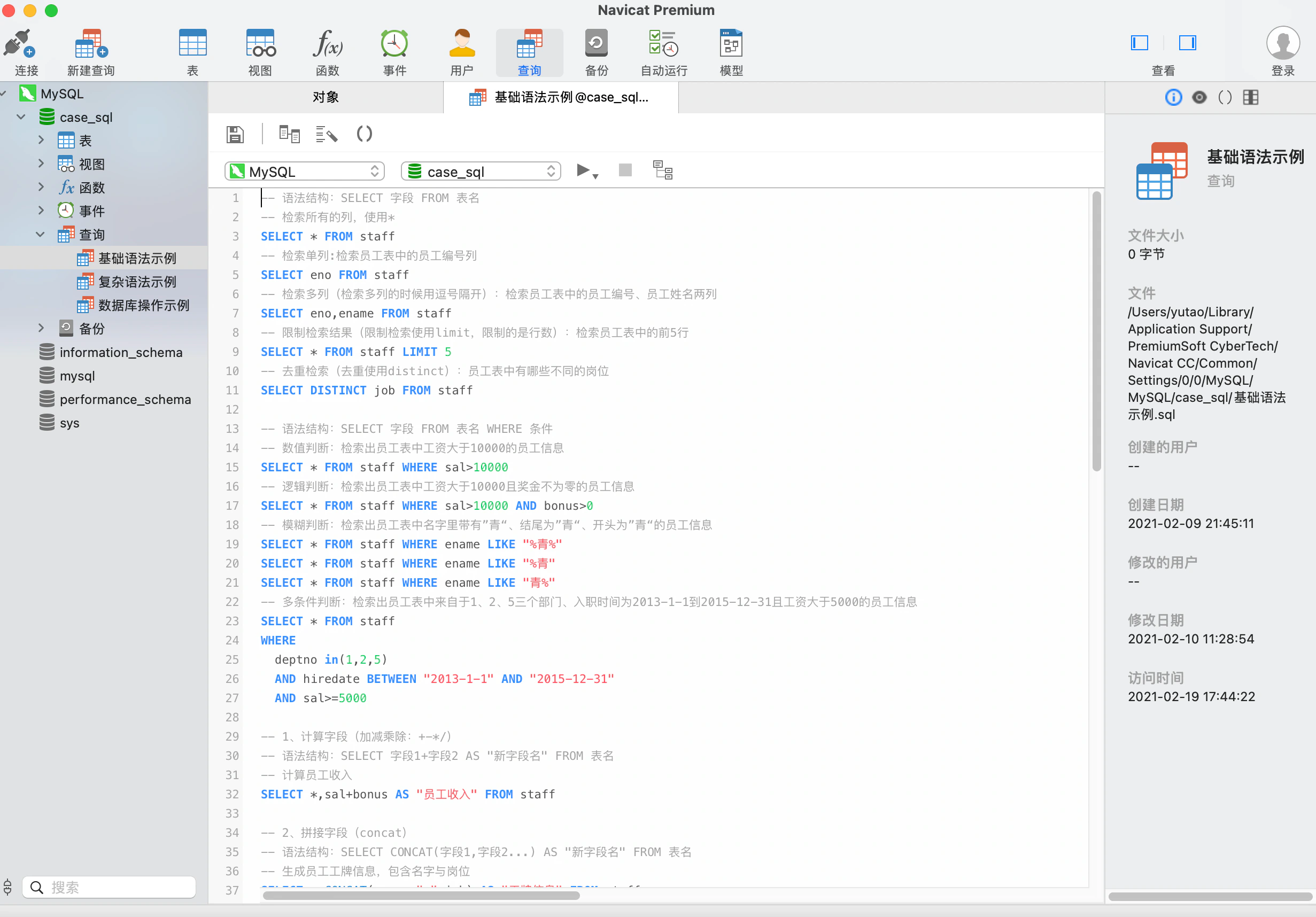Click the editor horizontal scrollbar
Image resolution: width=1316 pixels, height=917 pixels.
pos(421,895)
